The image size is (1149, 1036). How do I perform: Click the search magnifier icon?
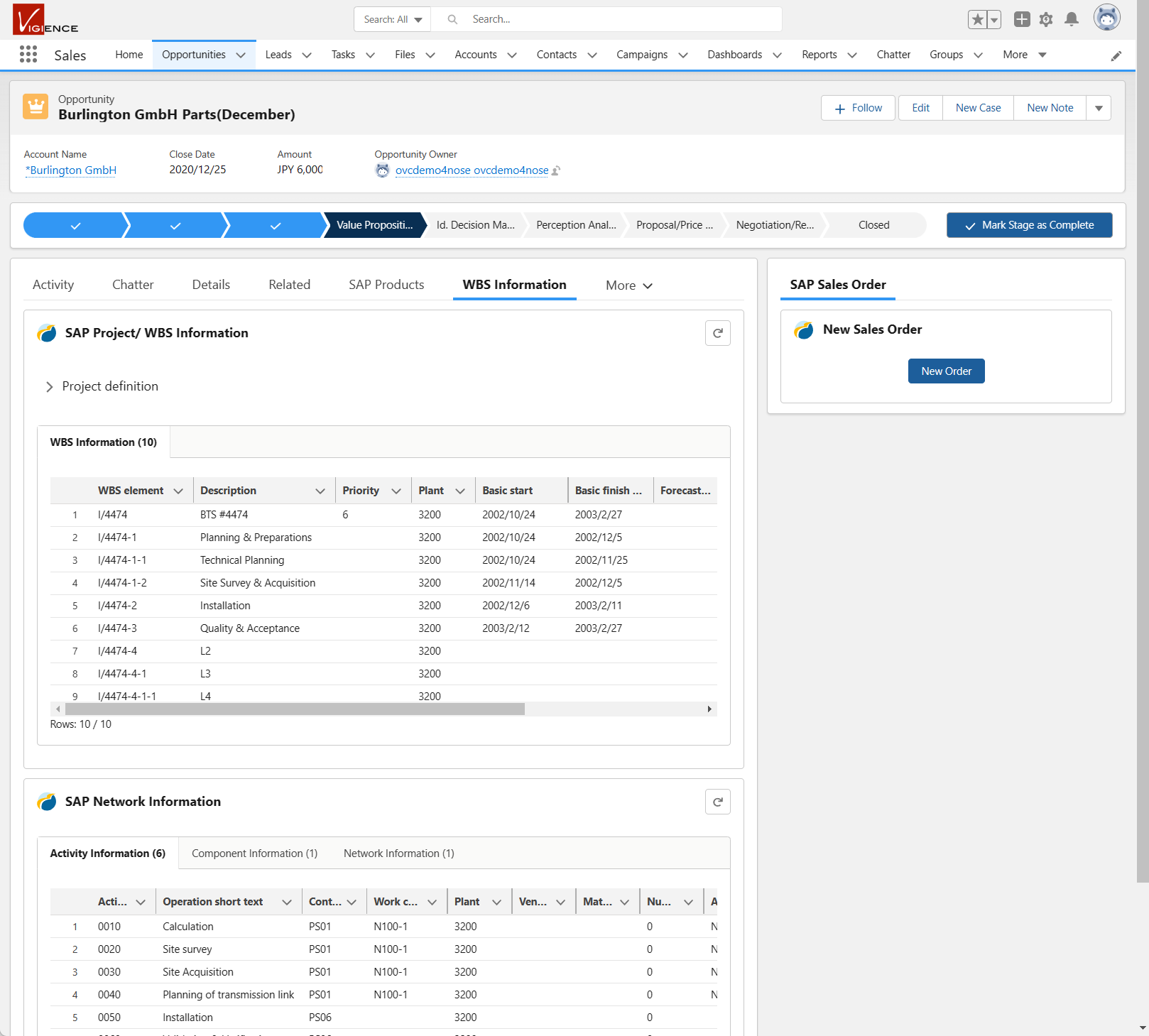click(x=452, y=19)
